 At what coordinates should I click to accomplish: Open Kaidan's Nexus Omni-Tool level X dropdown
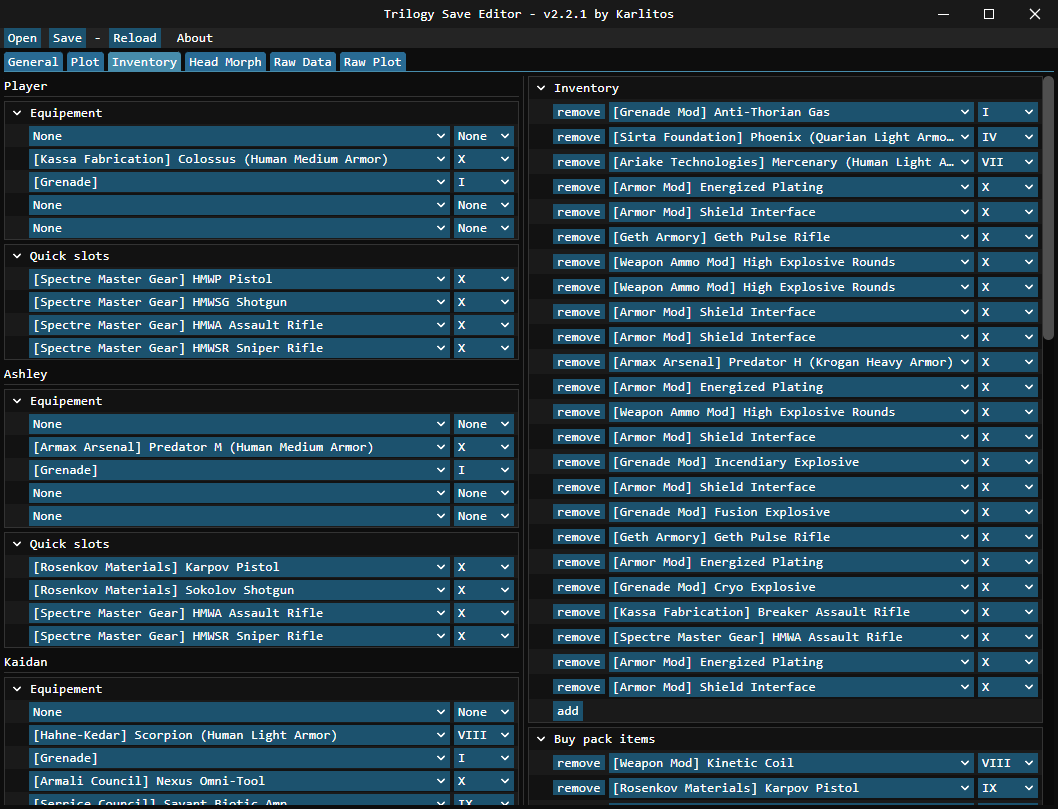click(x=483, y=781)
